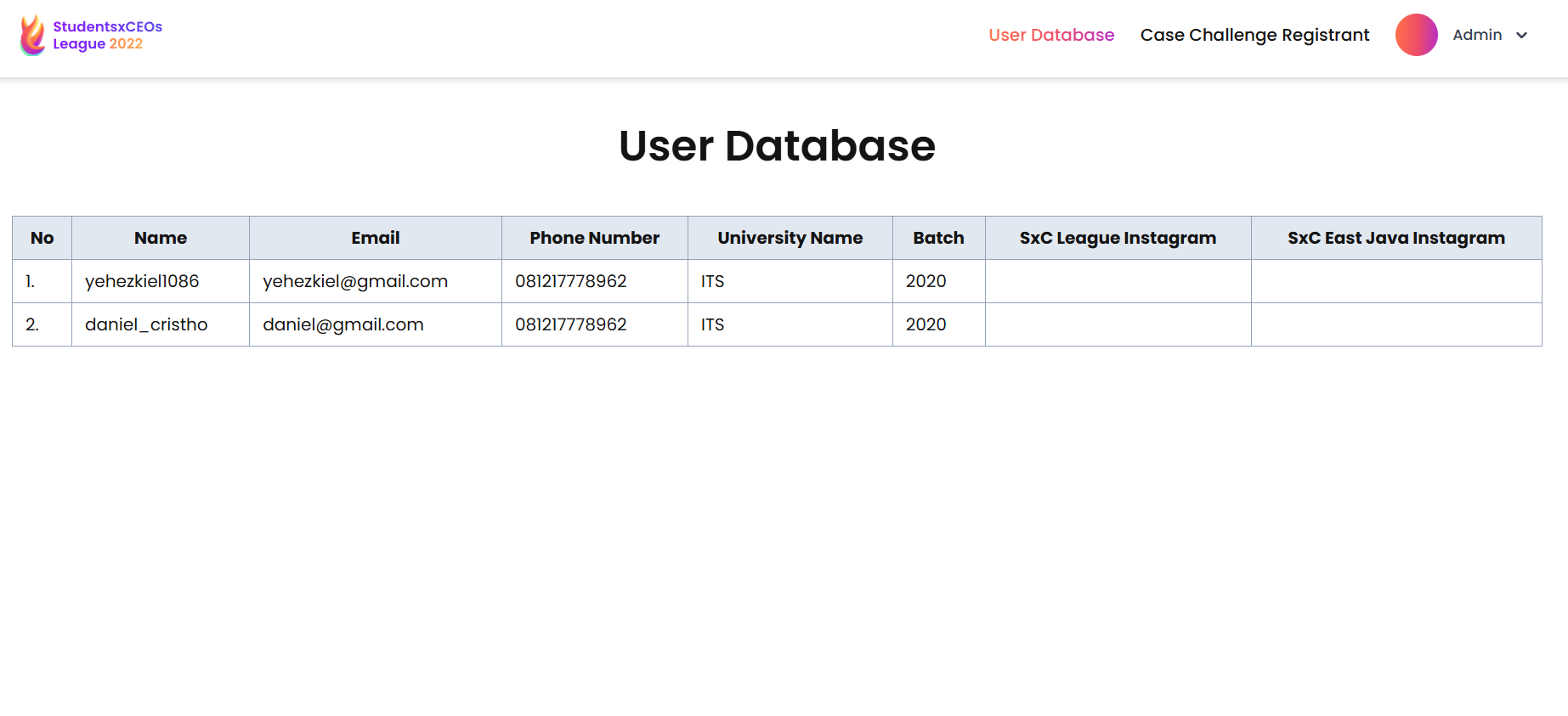
Task: Click the Phone Number column header
Action: pos(594,238)
